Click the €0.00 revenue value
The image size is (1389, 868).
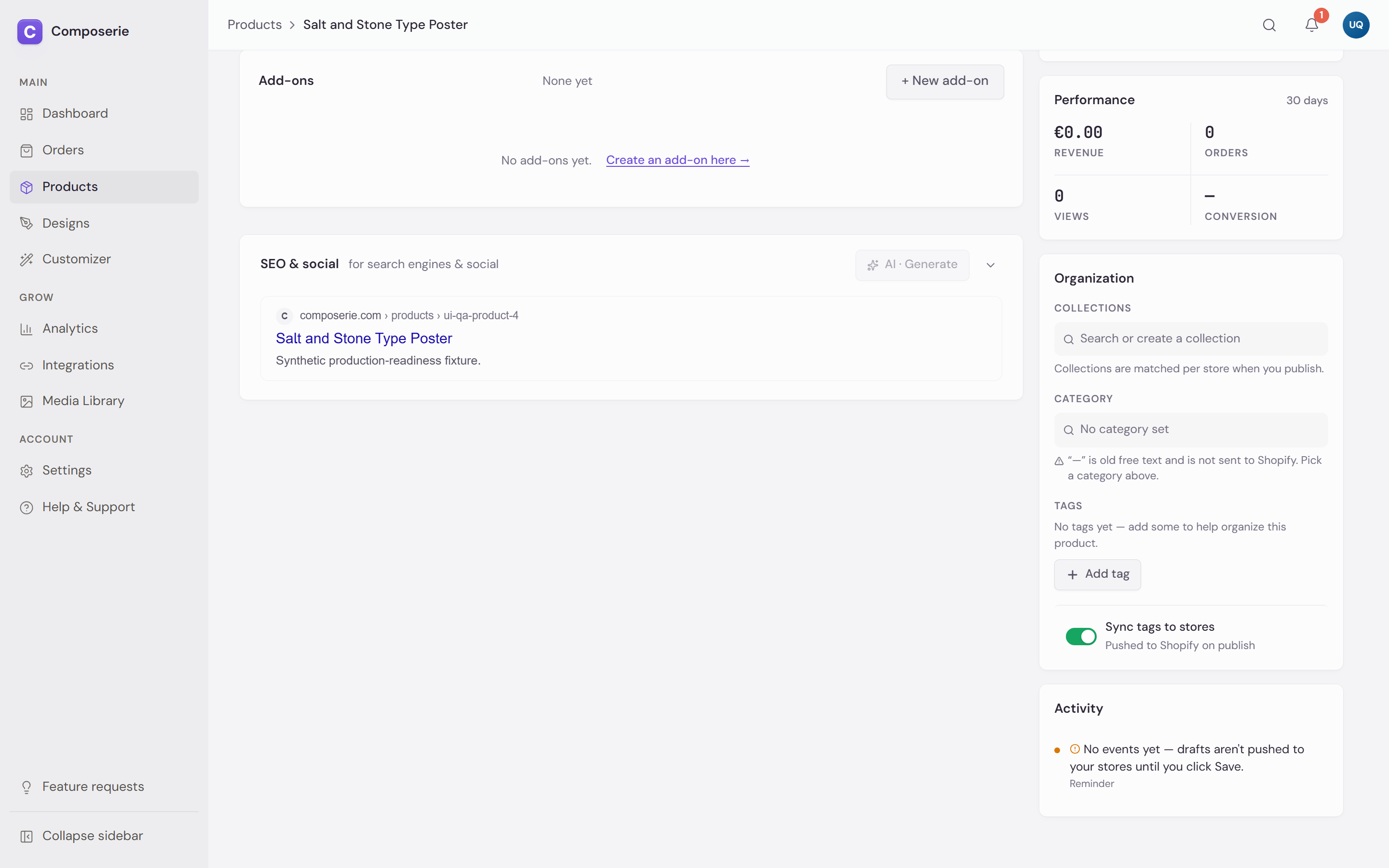click(1078, 133)
